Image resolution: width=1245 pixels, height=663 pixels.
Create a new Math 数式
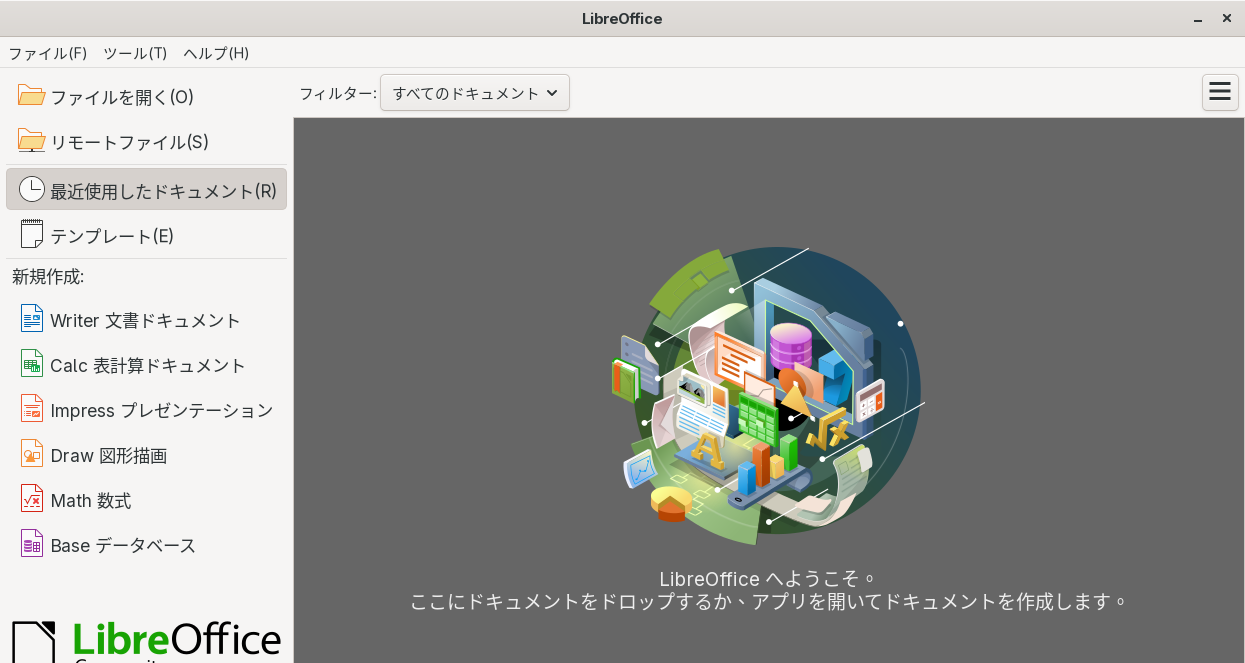point(146,500)
